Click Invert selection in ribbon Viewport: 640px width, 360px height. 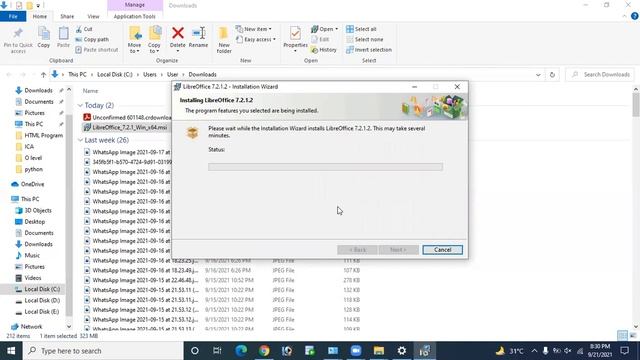369,50
